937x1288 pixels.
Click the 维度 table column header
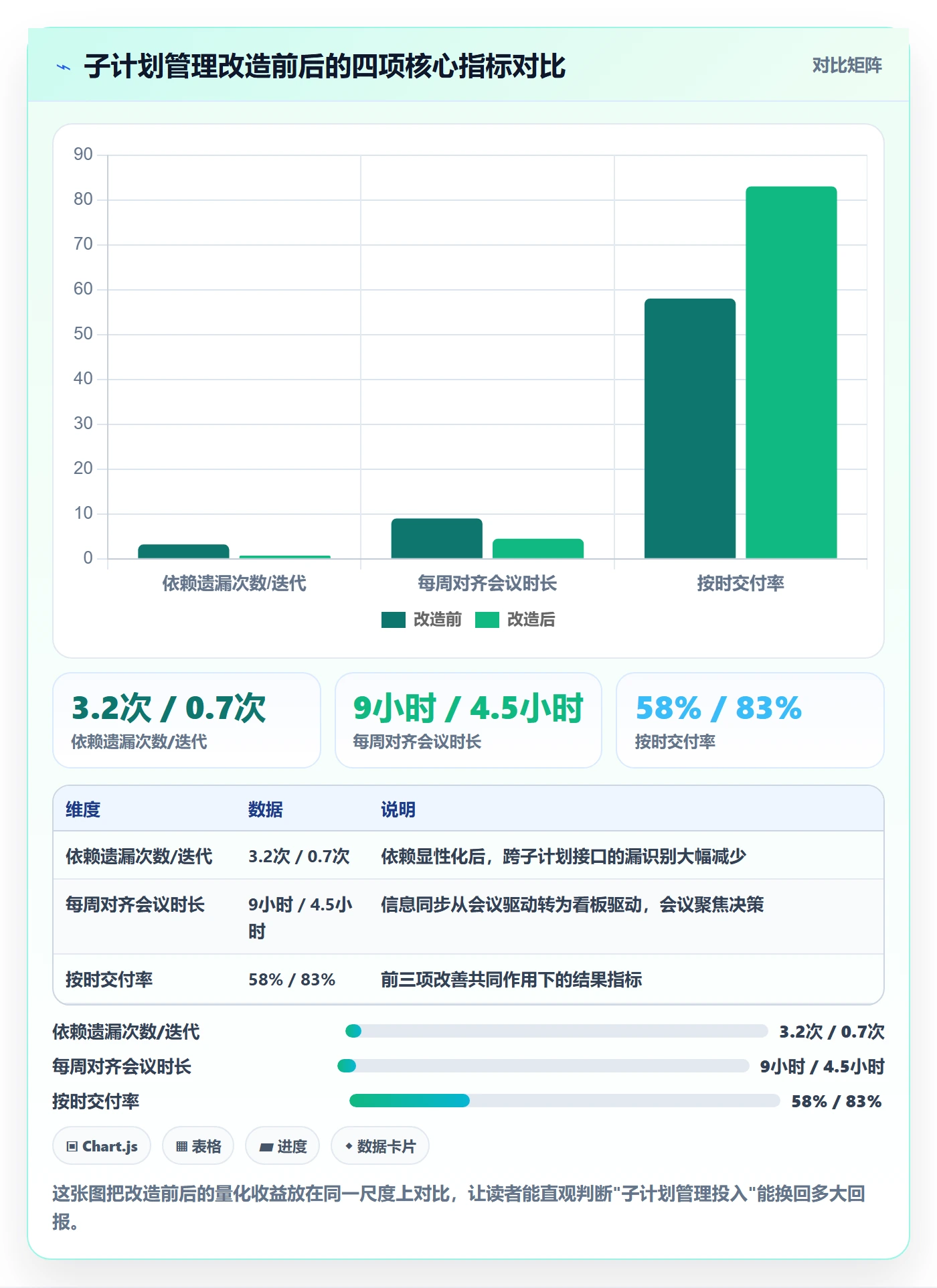click(83, 809)
